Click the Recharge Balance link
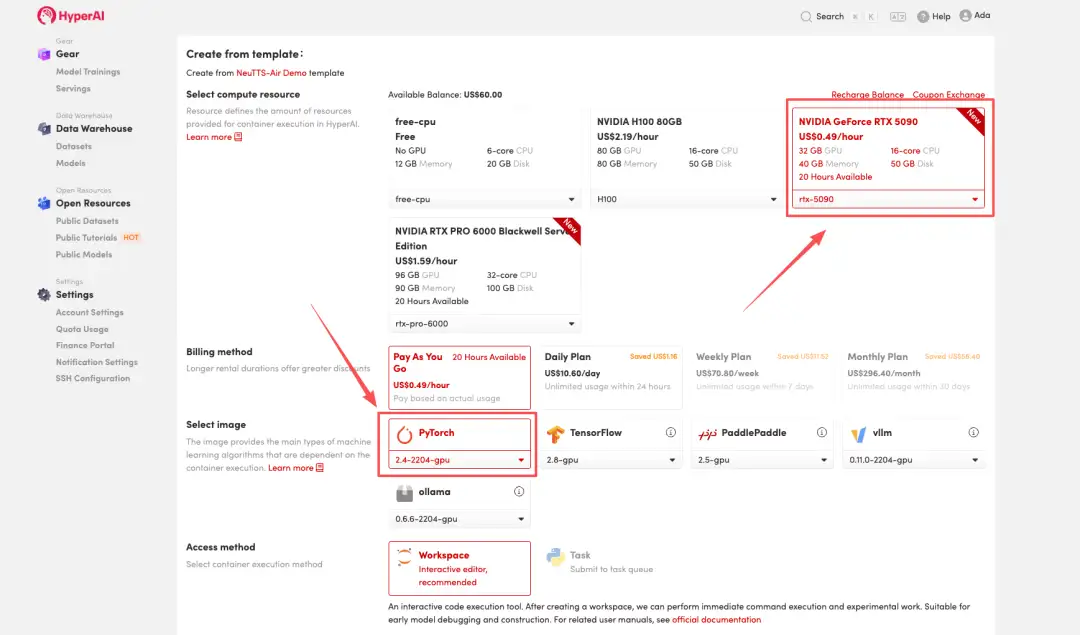 [x=867, y=94]
